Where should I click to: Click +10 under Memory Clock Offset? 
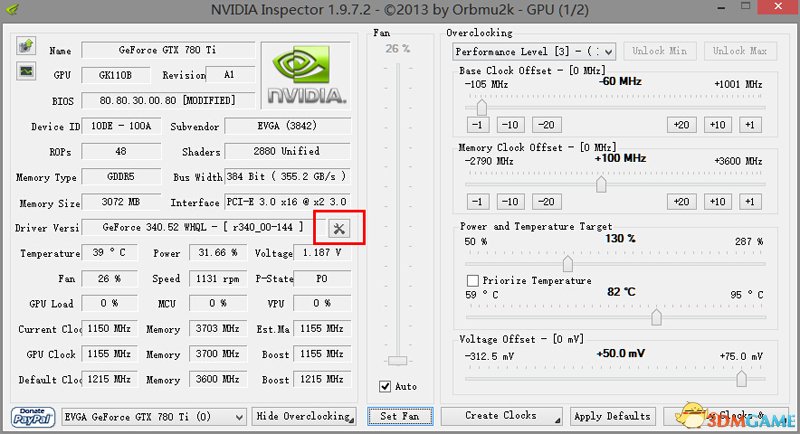(717, 201)
